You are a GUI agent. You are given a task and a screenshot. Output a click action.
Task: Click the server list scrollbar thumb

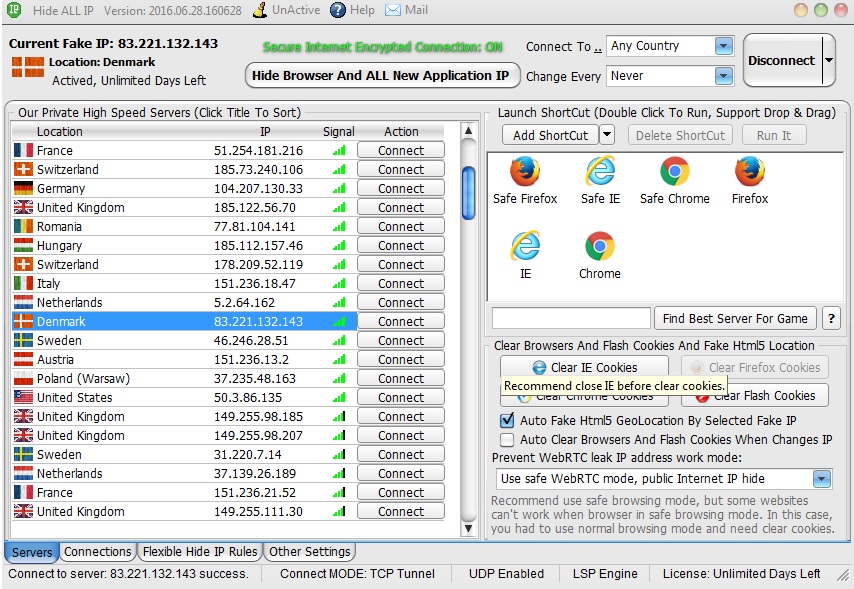pyautogui.click(x=468, y=193)
